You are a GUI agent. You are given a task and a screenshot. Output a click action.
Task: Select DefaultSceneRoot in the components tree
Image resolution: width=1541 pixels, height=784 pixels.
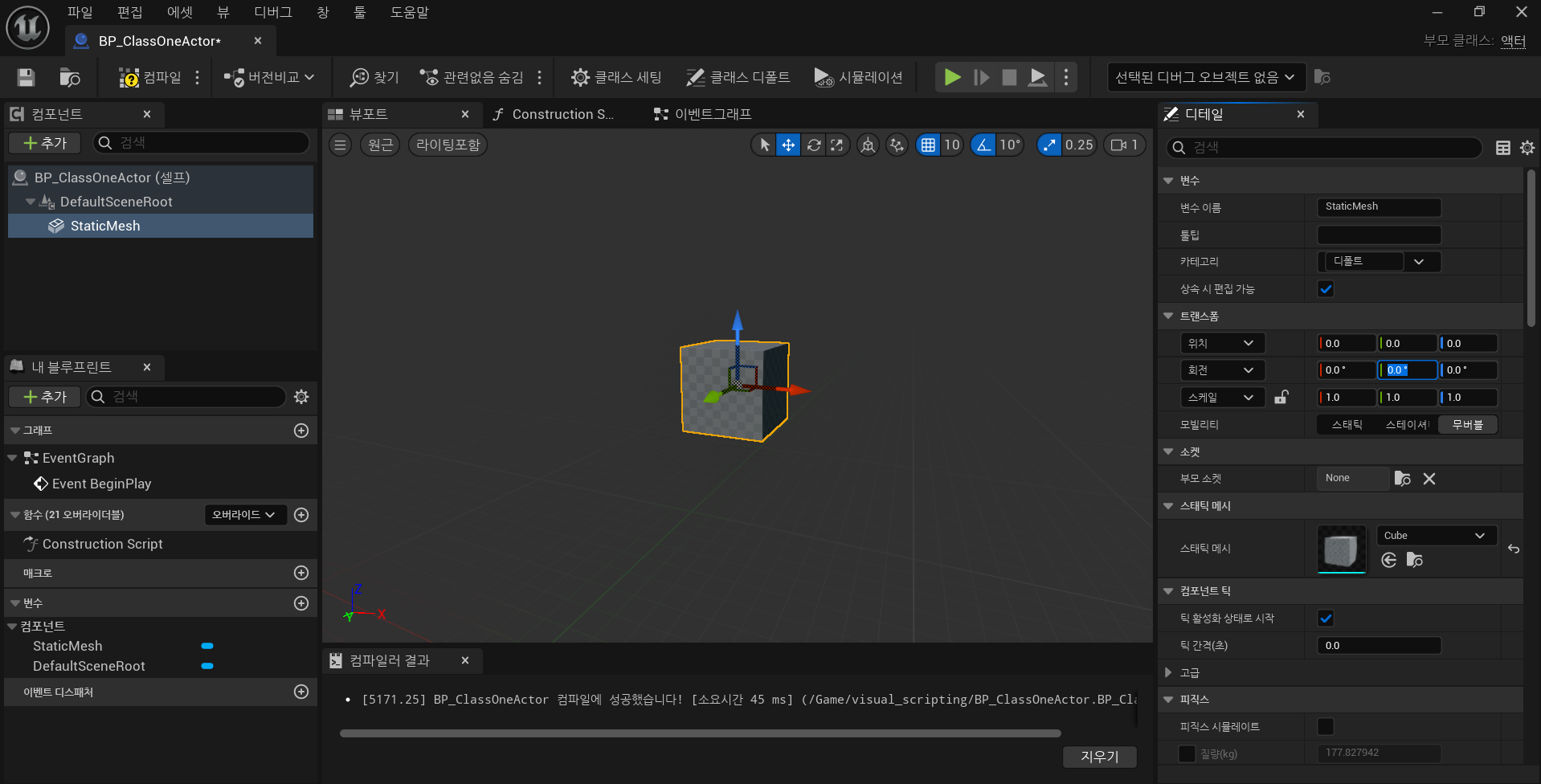click(x=116, y=202)
